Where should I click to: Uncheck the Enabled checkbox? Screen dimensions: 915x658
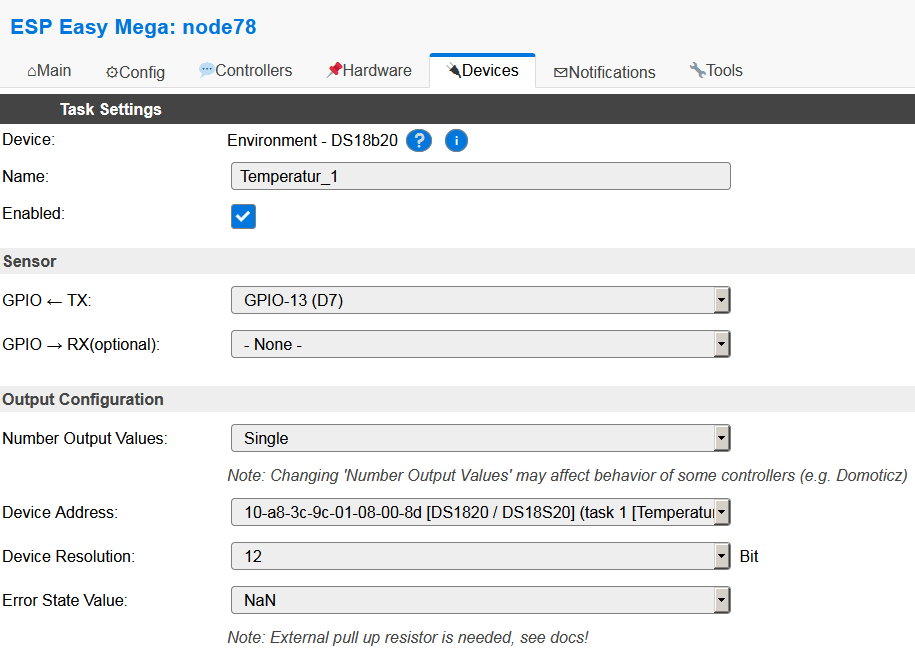click(243, 216)
